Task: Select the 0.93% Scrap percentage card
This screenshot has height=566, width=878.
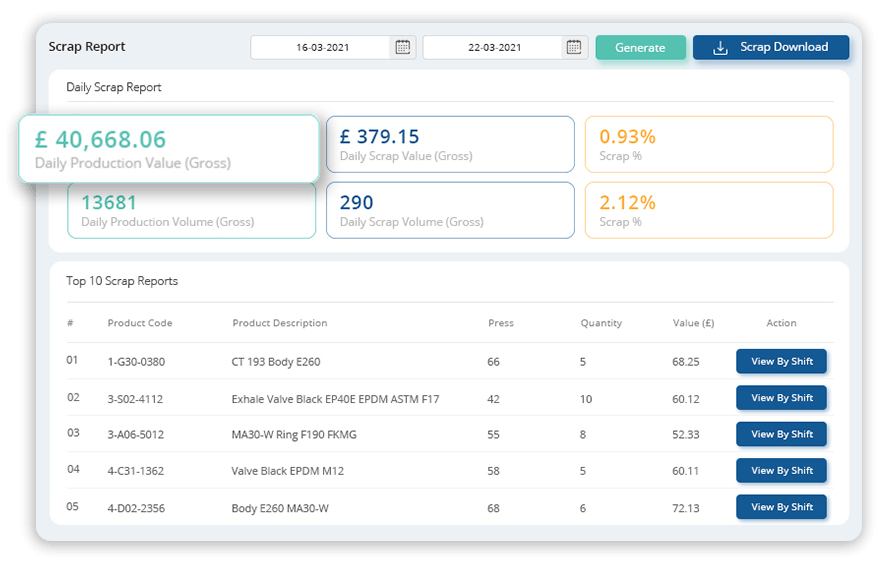Action: (x=708, y=144)
